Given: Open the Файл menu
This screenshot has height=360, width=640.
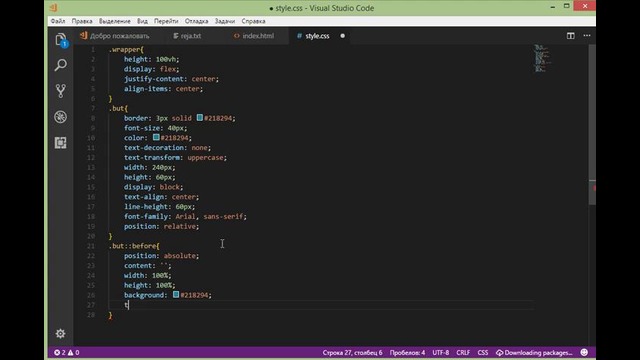Looking at the screenshot, I should click(x=58, y=21).
